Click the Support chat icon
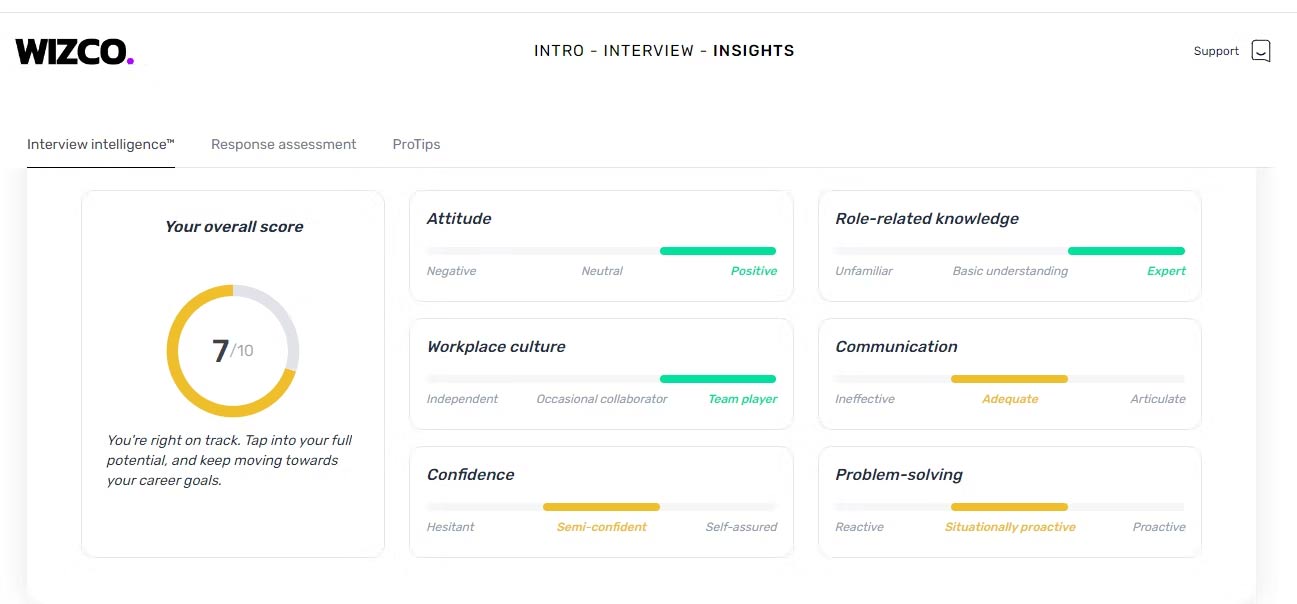Viewport: 1297px width, 604px height. click(1261, 51)
